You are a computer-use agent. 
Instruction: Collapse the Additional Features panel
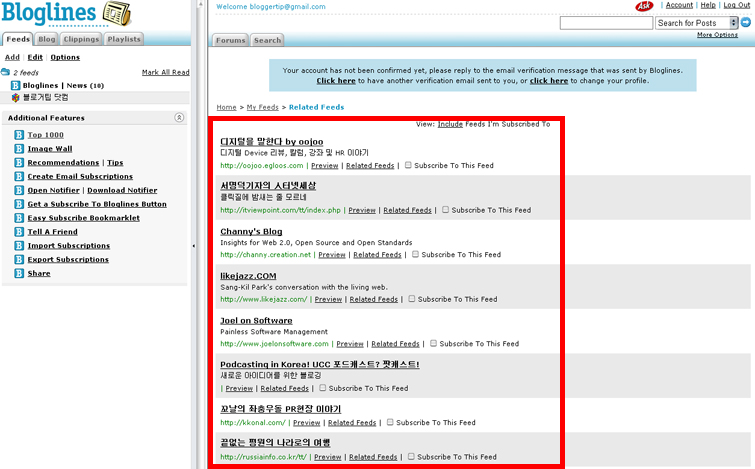coord(179,117)
